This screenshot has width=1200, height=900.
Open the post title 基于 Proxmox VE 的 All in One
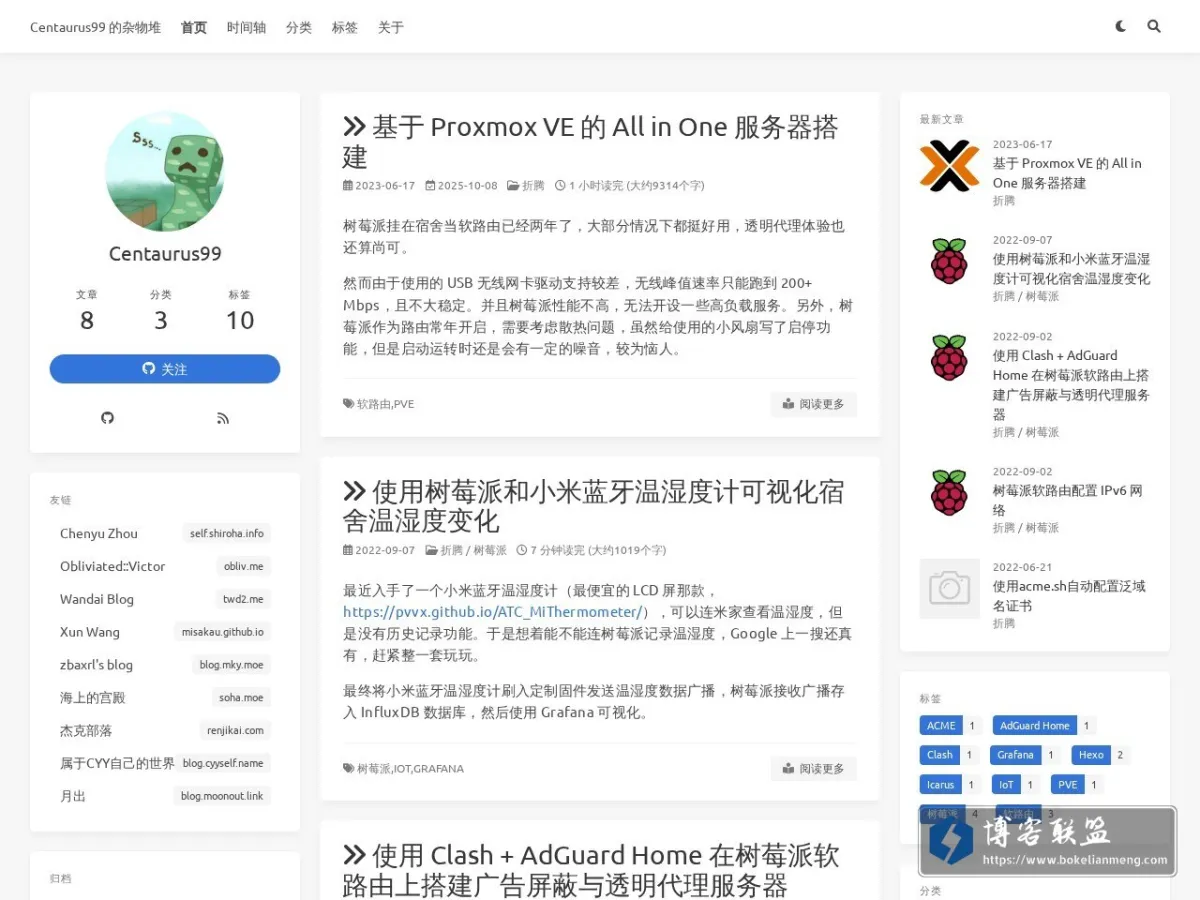click(590, 142)
